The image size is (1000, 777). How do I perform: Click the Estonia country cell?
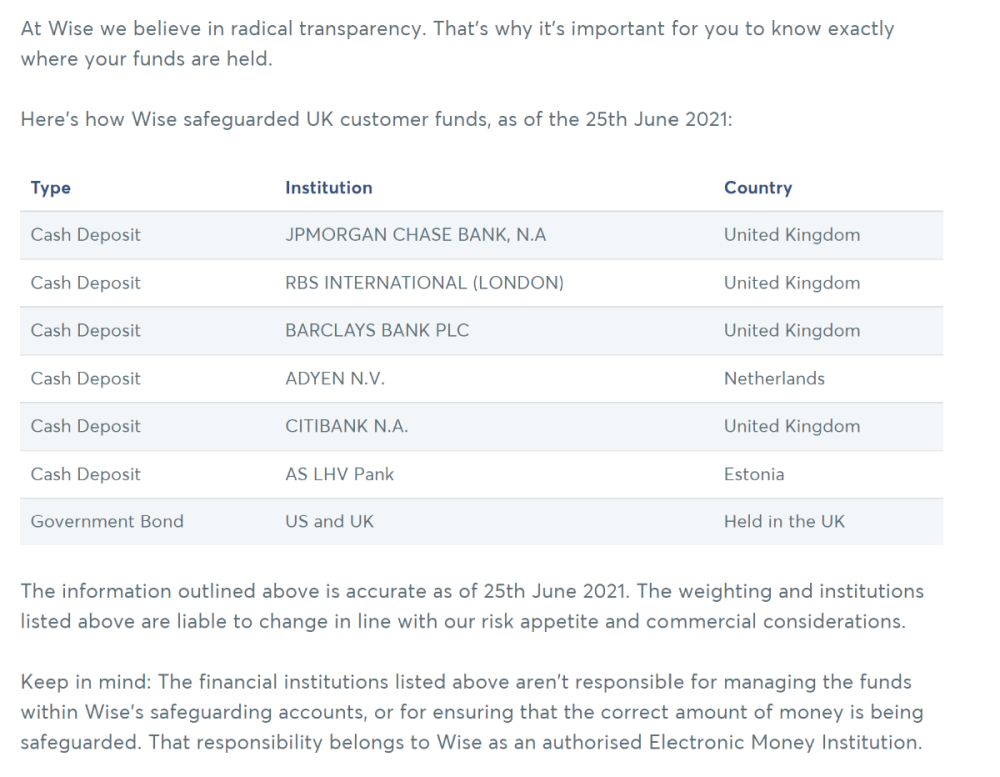(754, 474)
